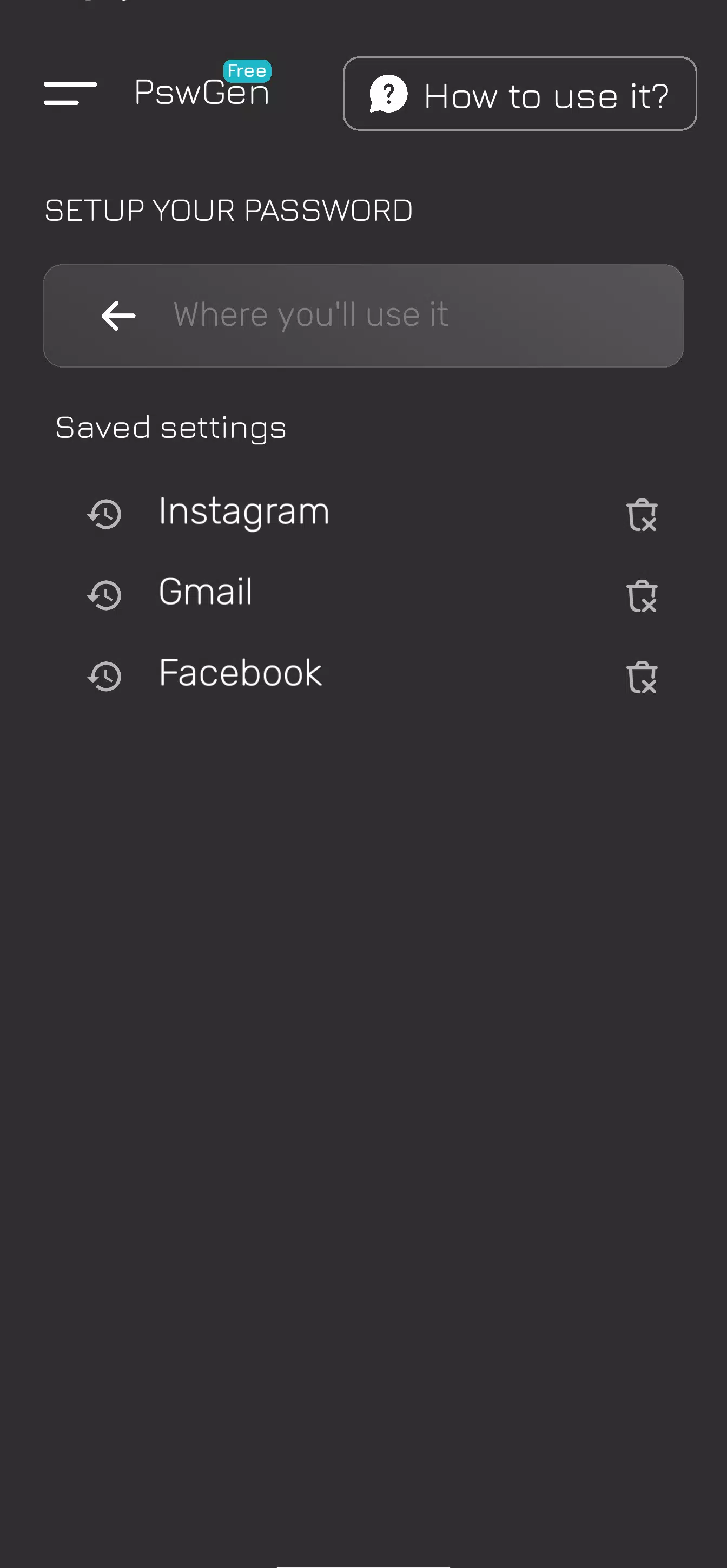Delete the Instagram saved setting

click(641, 515)
